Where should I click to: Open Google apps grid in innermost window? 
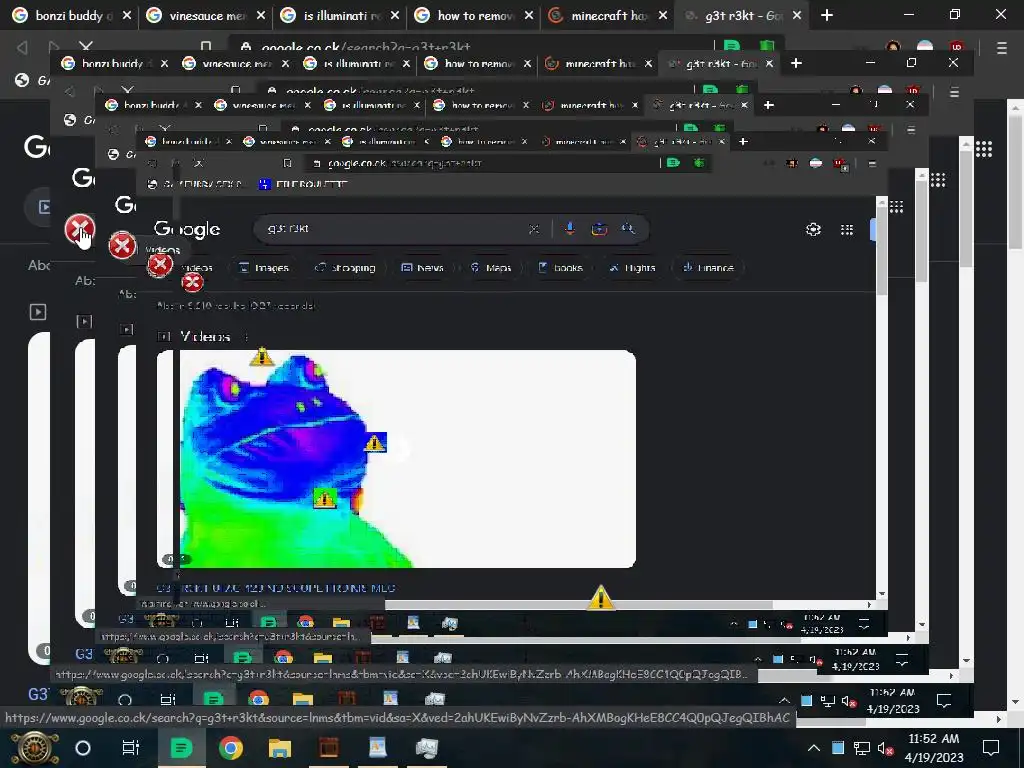pyautogui.click(x=847, y=229)
